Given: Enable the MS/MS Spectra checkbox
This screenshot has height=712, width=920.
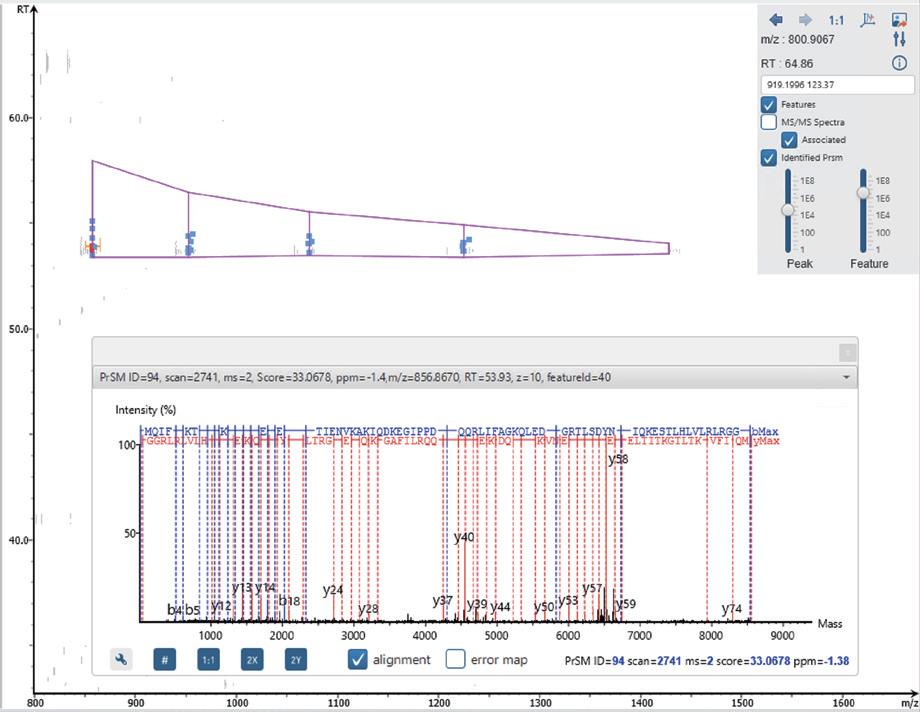Looking at the screenshot, I should point(769,122).
